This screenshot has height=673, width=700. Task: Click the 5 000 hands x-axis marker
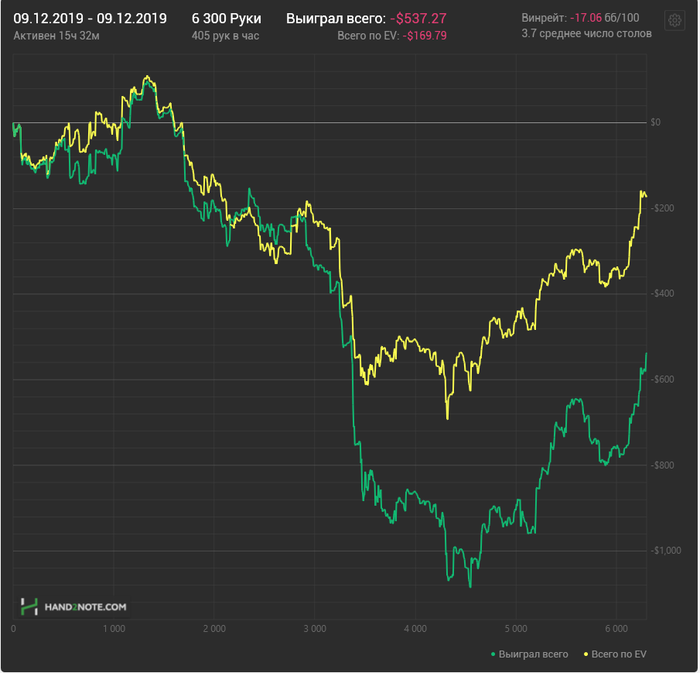[515, 629]
